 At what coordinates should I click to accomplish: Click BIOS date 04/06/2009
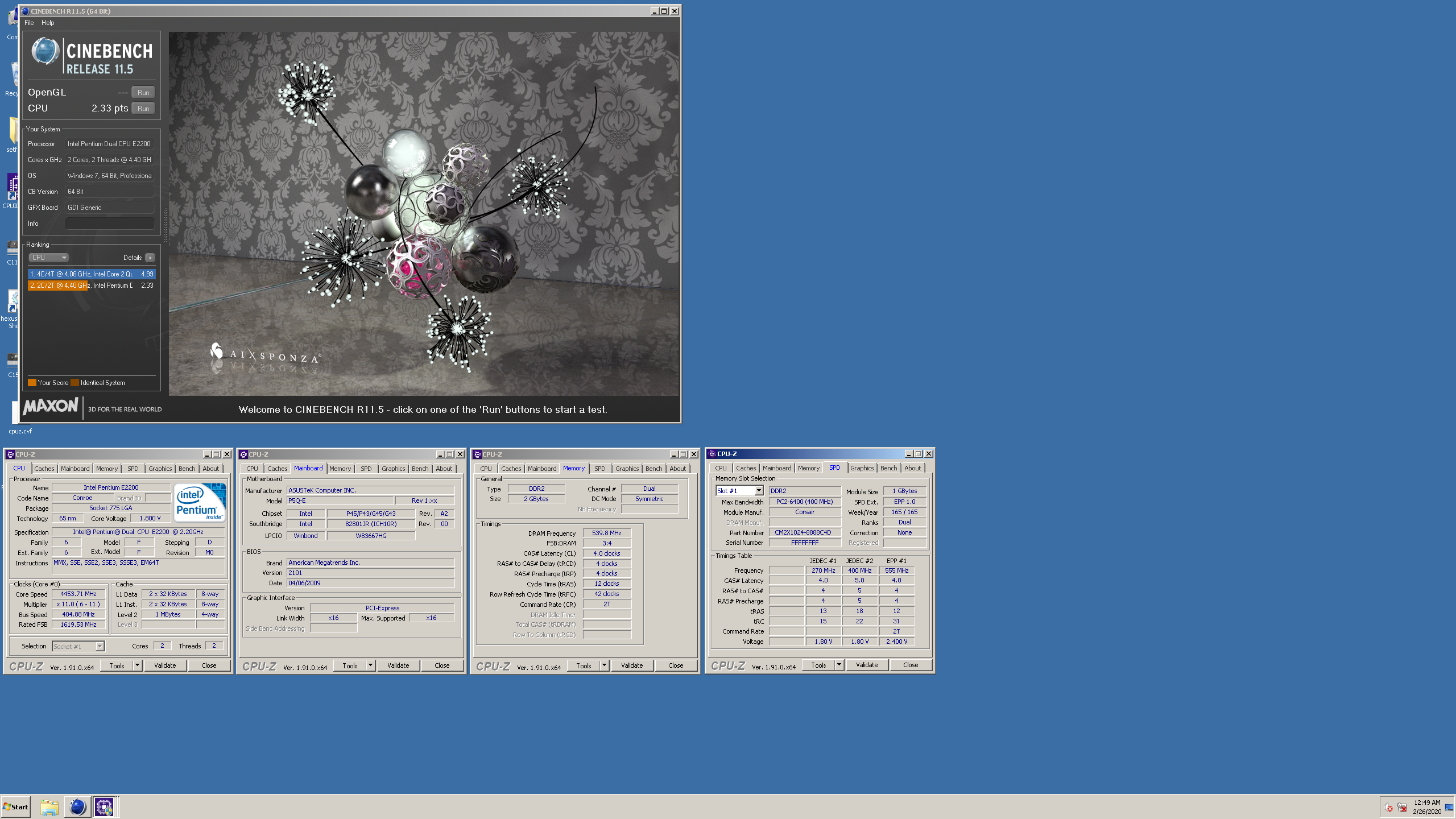click(x=370, y=583)
